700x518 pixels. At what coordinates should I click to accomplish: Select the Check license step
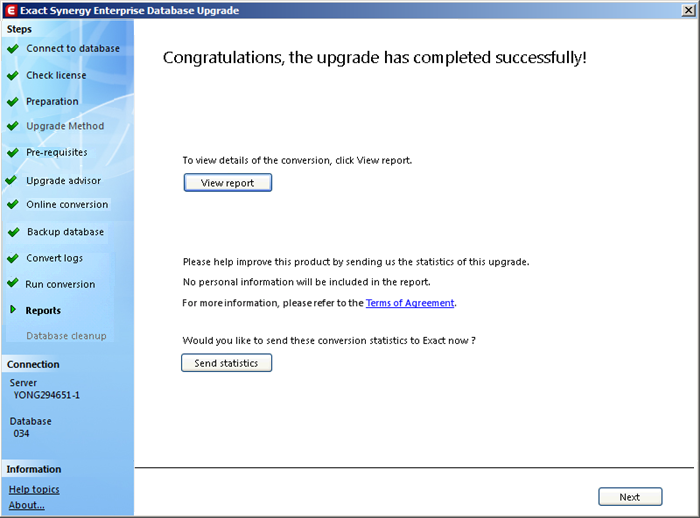56,75
